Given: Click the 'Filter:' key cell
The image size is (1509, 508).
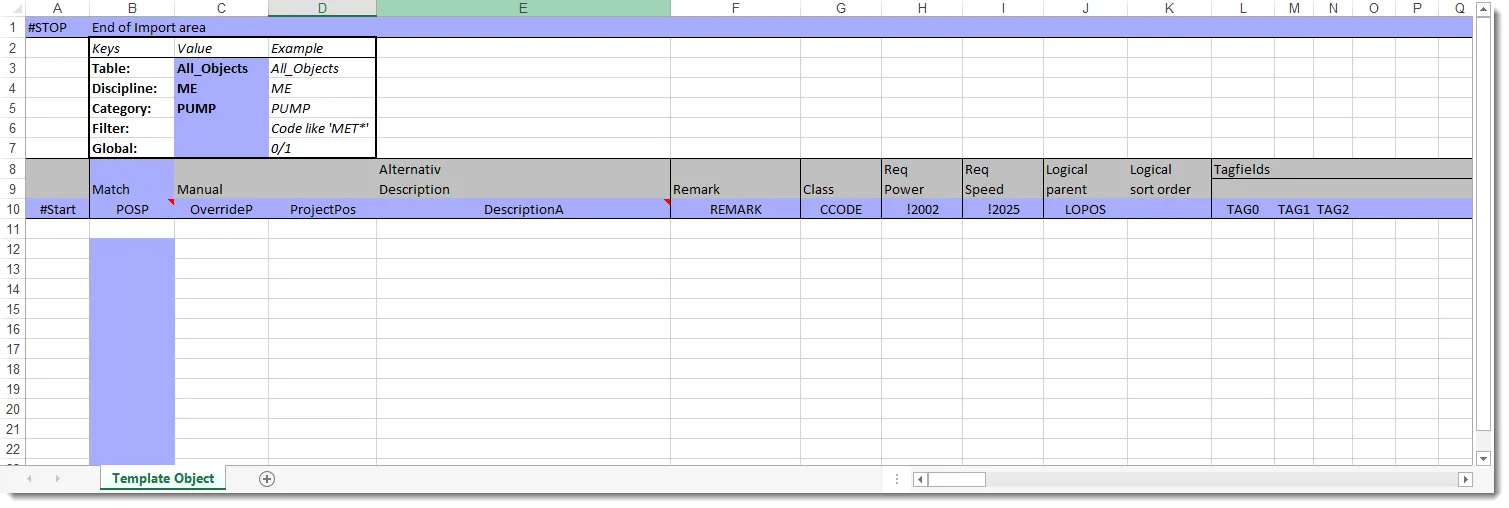Looking at the screenshot, I should (132, 128).
